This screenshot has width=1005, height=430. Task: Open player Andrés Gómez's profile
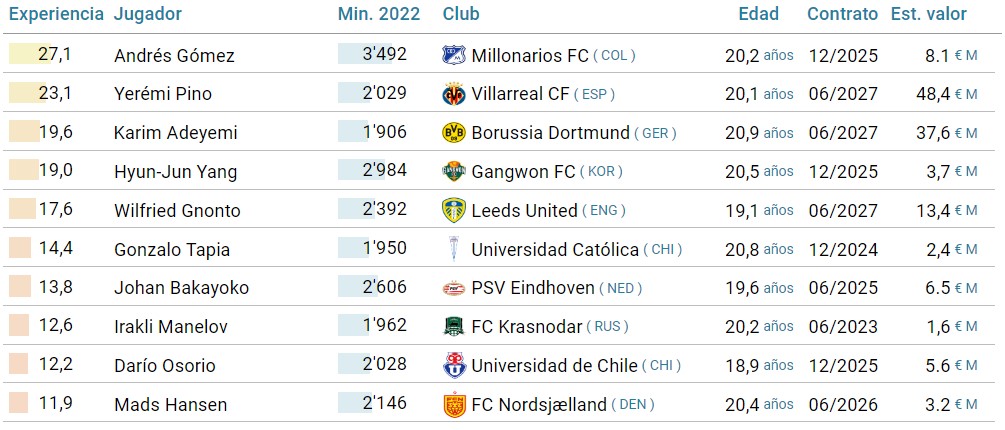[x=174, y=56]
